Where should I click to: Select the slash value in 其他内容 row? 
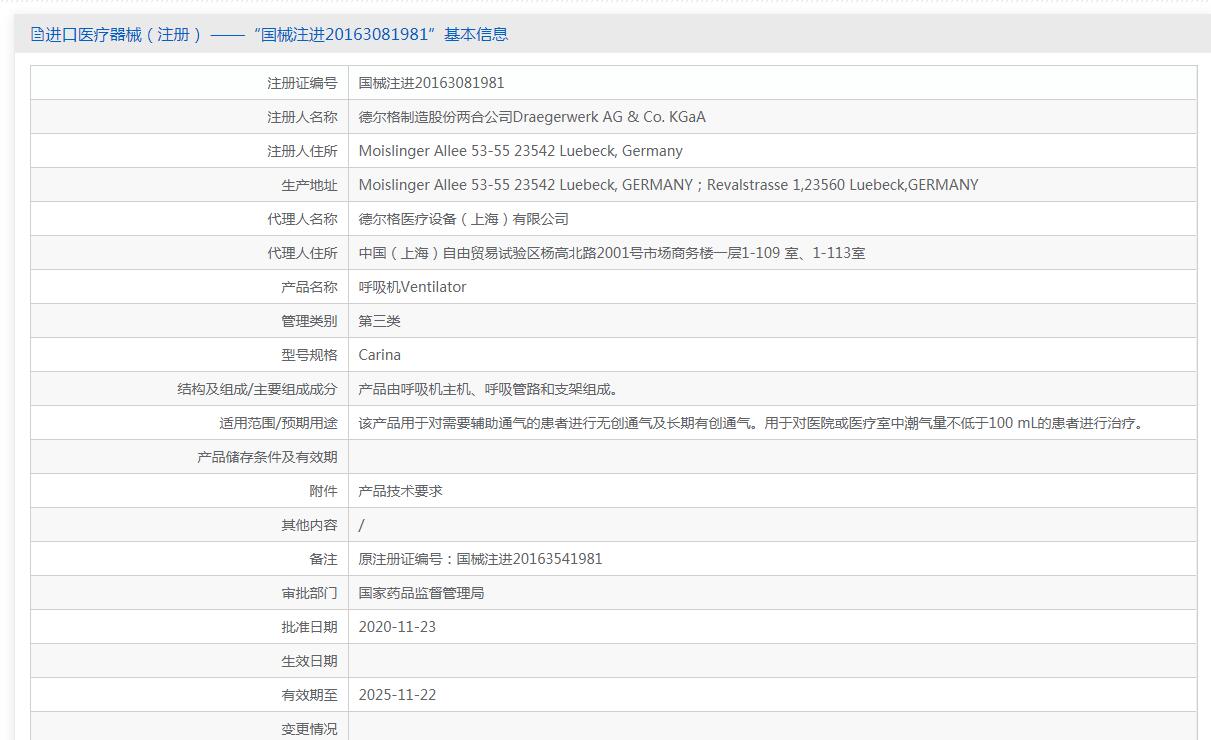pyautogui.click(x=361, y=525)
